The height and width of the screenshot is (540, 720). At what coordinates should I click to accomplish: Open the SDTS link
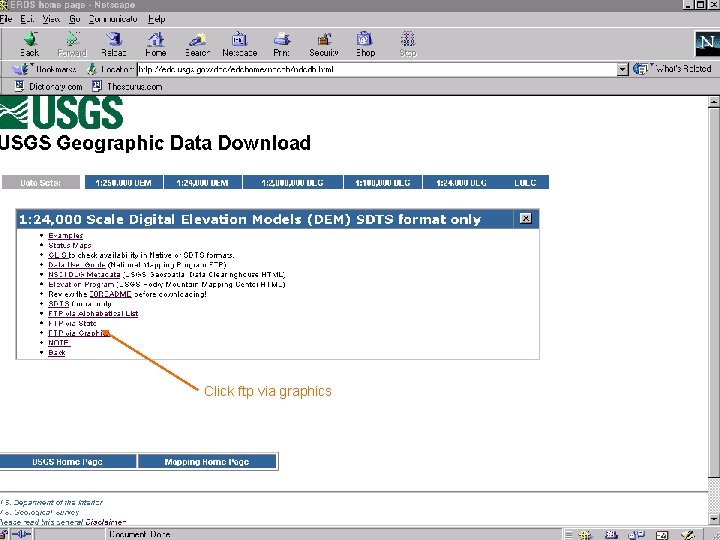[x=58, y=304]
